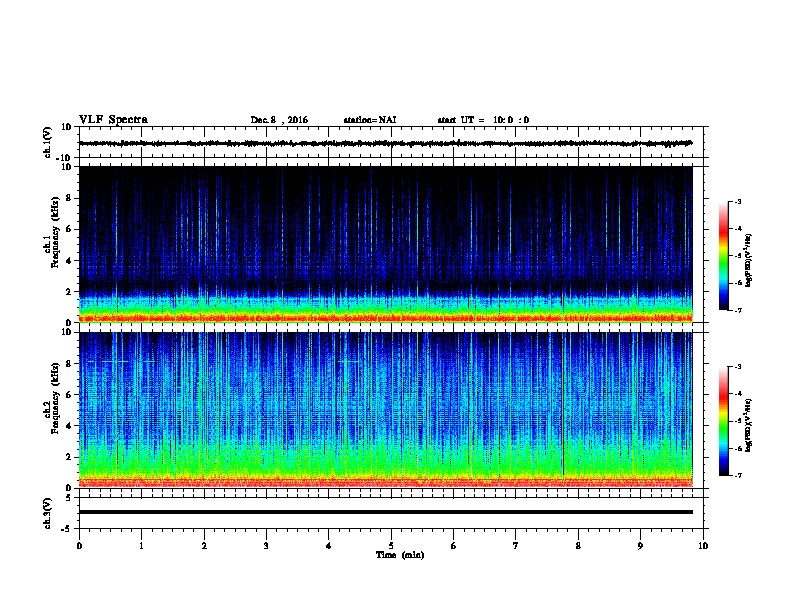Click the 'VLF Spectra' title text
792x612 pixels.
click(113, 120)
